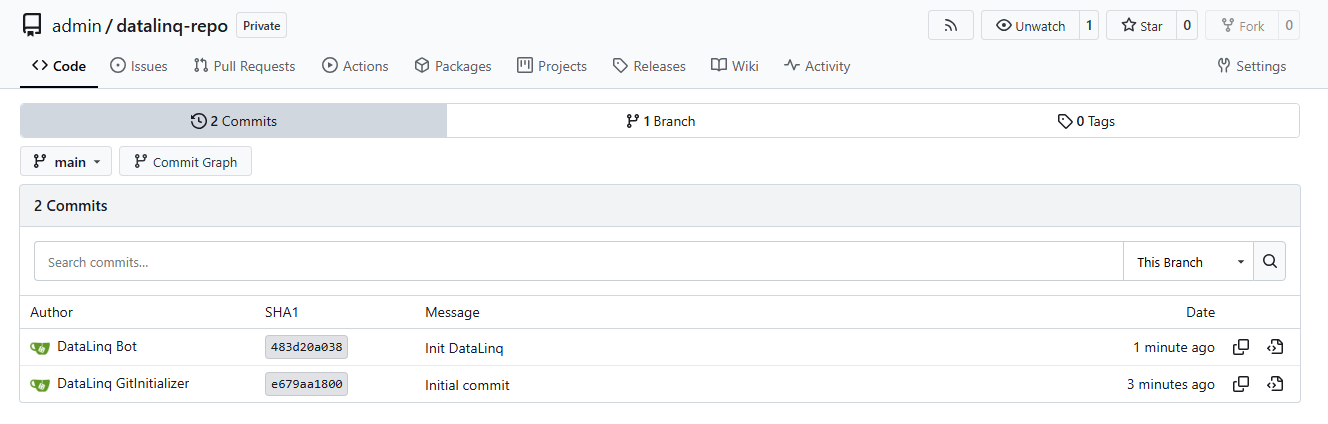Open repository Settings
The height and width of the screenshot is (424, 1328).
coord(1251,66)
